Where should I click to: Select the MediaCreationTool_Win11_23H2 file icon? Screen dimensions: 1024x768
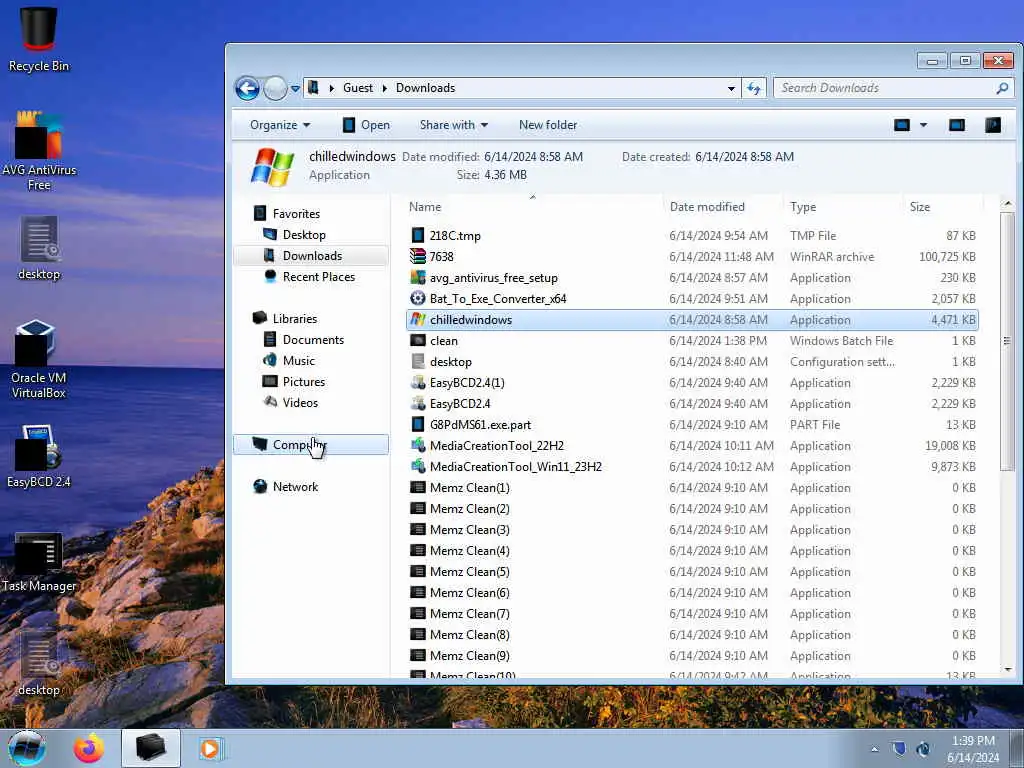[x=418, y=466]
